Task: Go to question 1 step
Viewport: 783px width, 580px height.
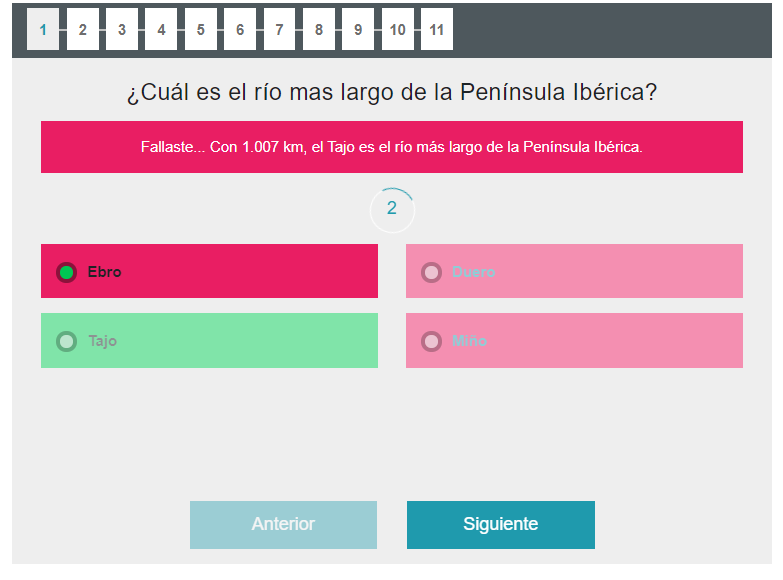Action: [x=43, y=29]
